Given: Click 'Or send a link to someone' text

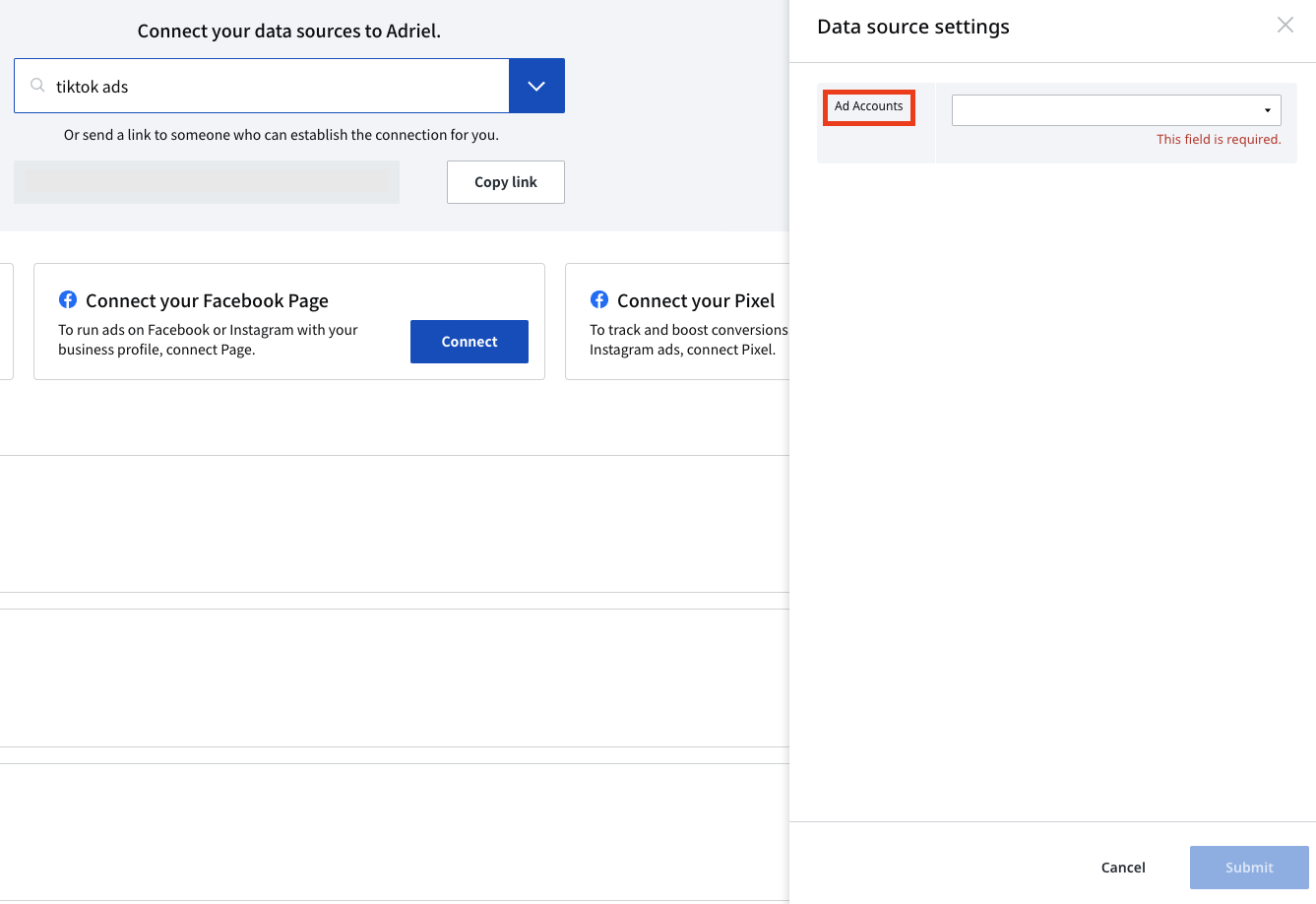Looking at the screenshot, I should coord(282,135).
